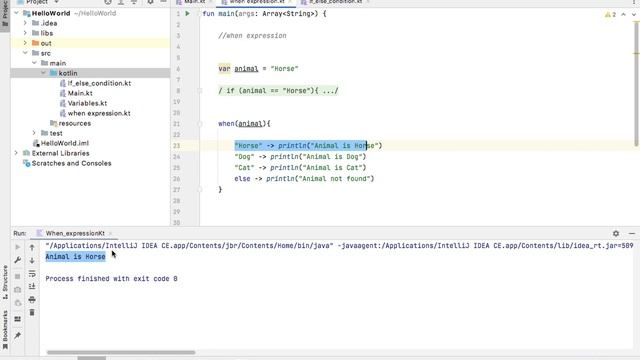Click the //when expression comment
This screenshot has height=360, width=640.
[x=252, y=36]
